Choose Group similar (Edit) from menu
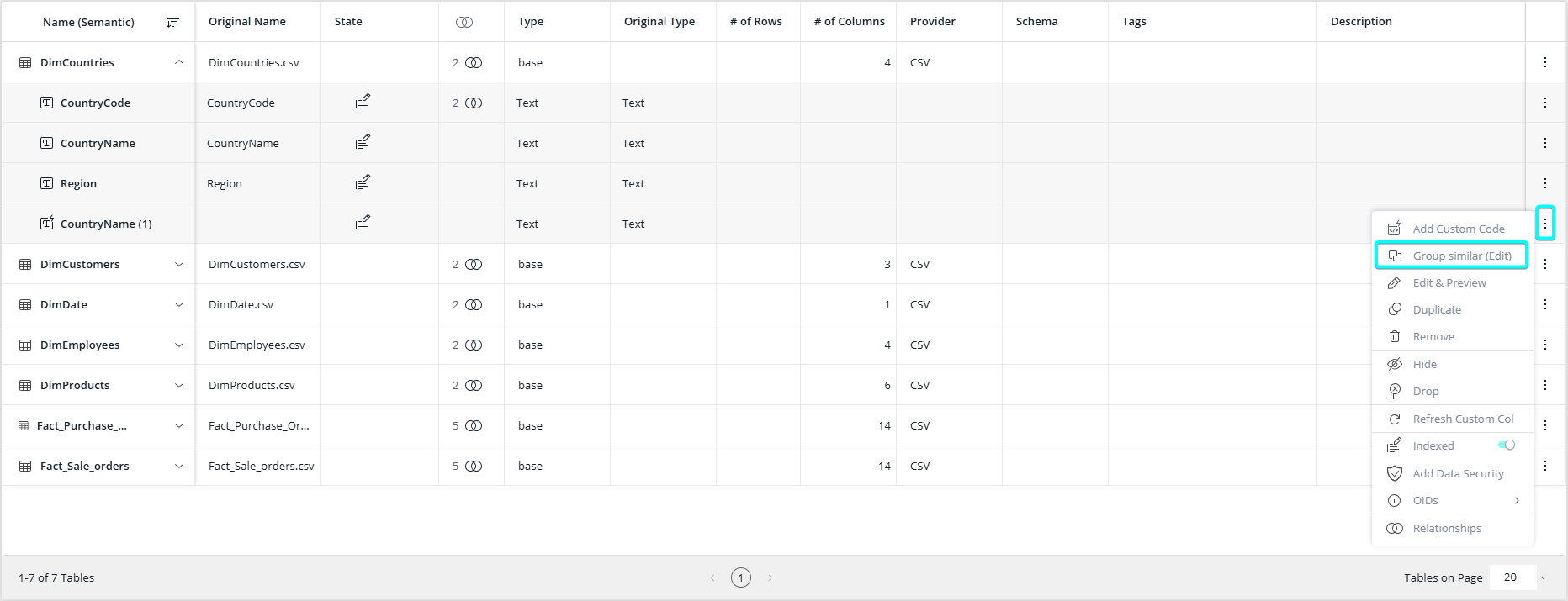 point(1461,256)
